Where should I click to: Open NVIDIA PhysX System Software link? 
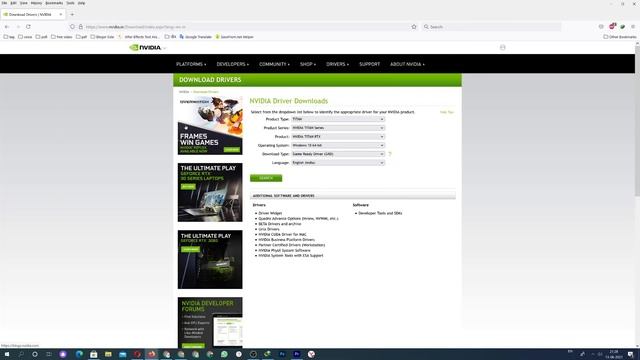tap(284, 250)
